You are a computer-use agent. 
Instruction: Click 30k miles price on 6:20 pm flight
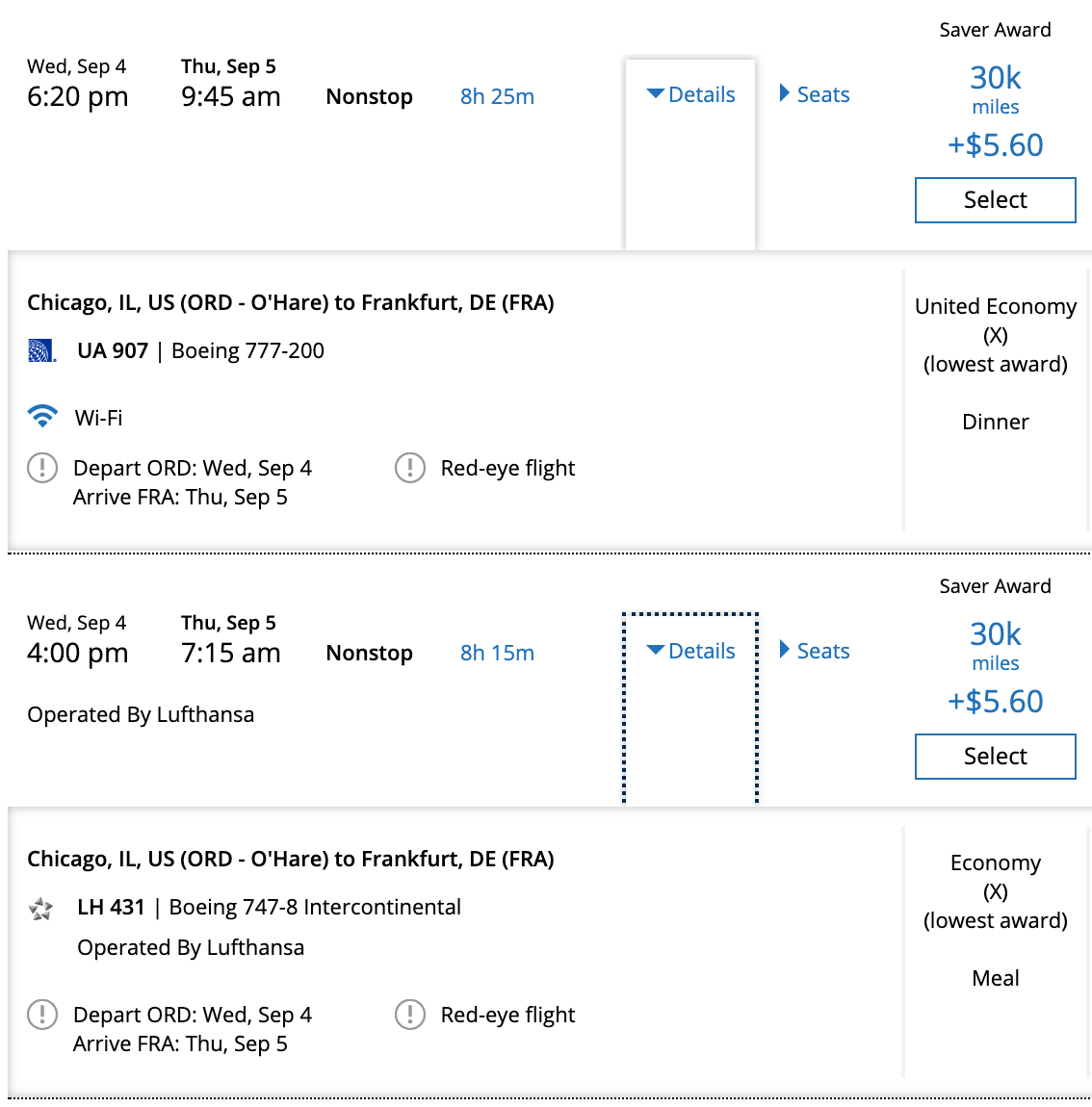[x=995, y=78]
